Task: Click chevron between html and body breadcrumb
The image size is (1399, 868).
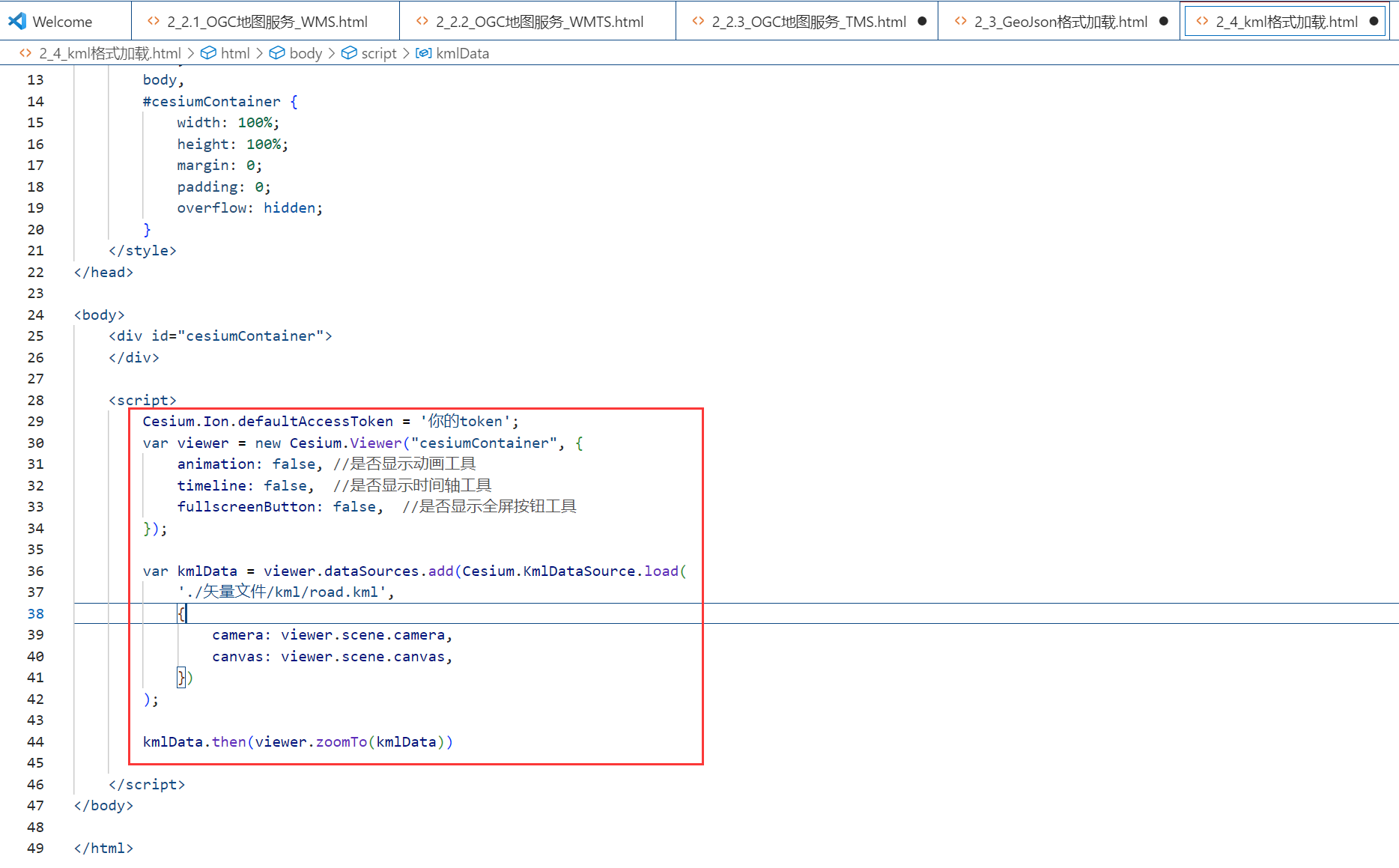Action: 259,53
